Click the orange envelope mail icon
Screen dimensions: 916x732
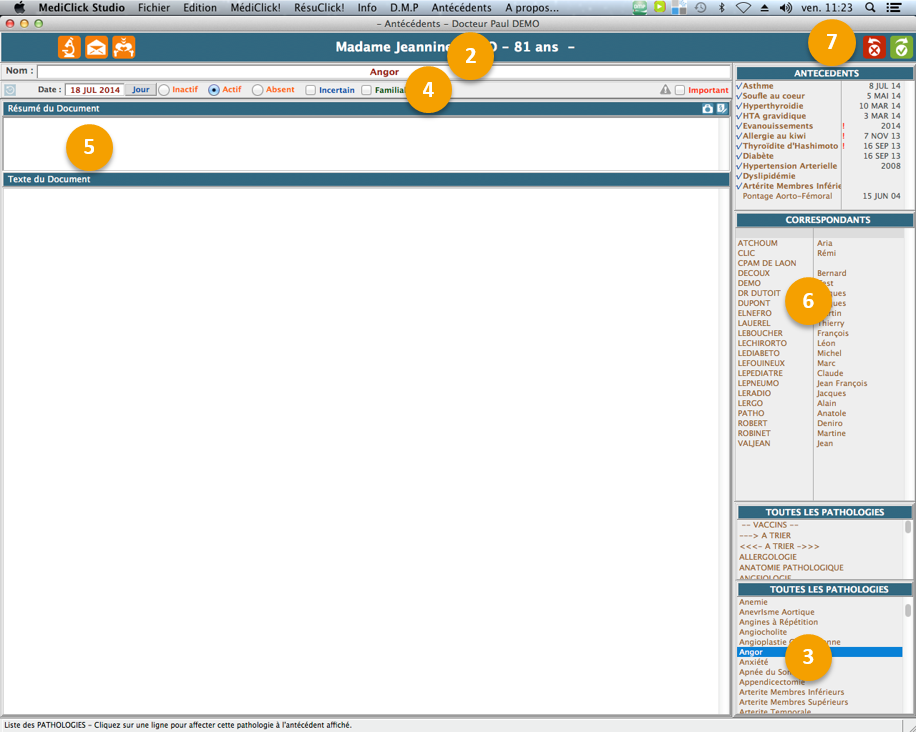96,47
